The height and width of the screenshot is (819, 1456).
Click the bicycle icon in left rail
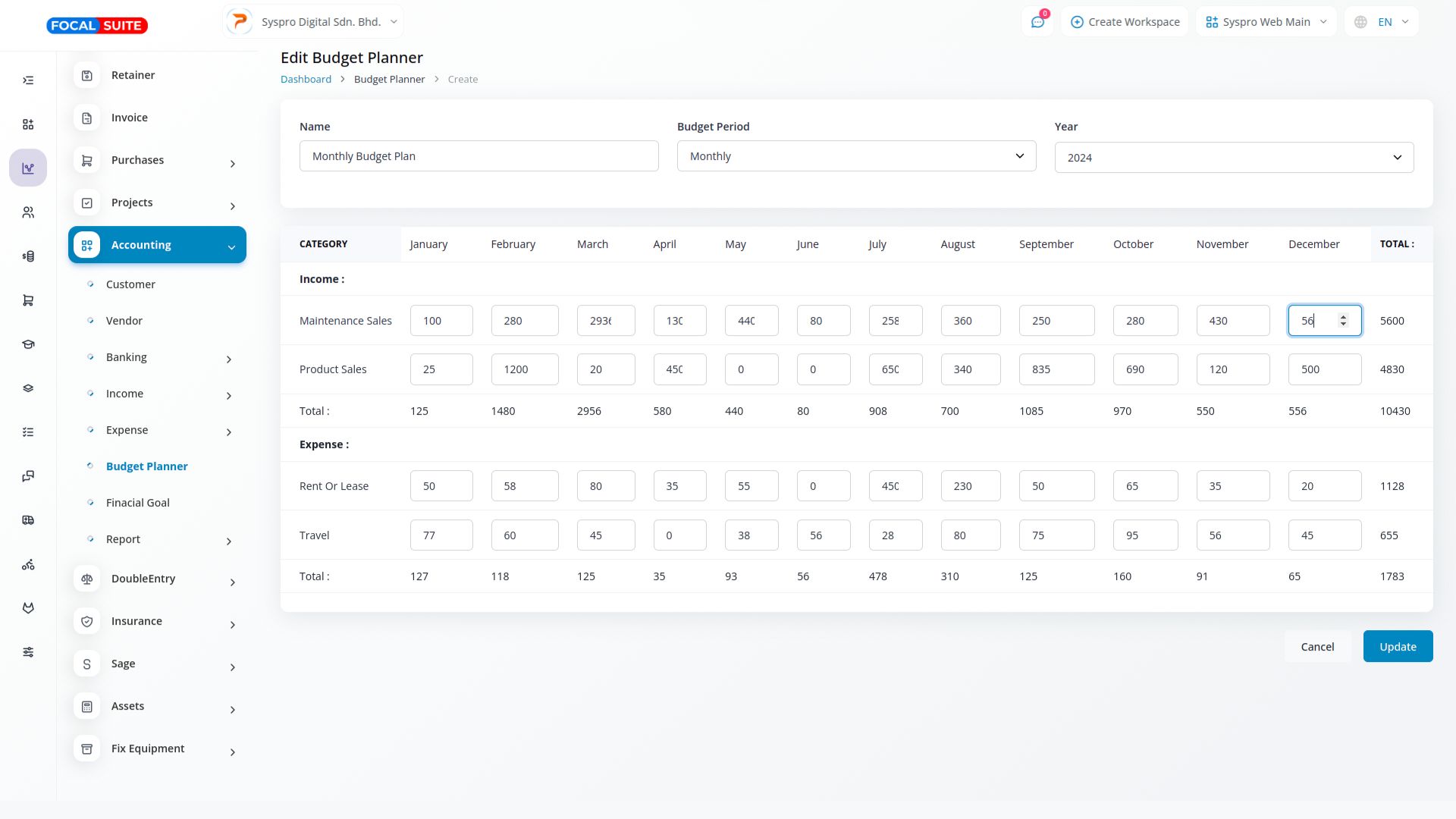point(28,565)
